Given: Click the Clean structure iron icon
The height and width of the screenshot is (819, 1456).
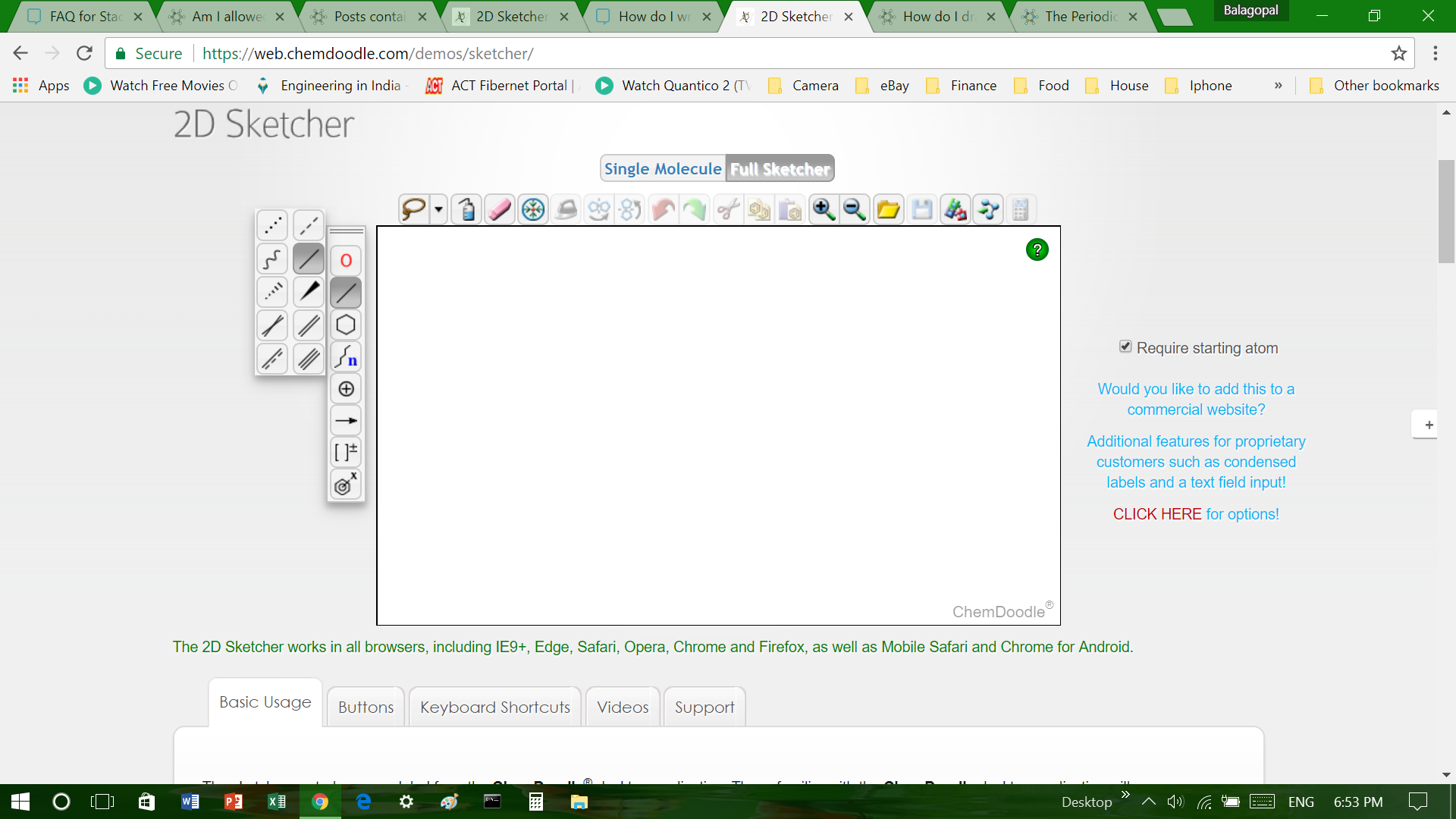Looking at the screenshot, I should pos(566,209).
